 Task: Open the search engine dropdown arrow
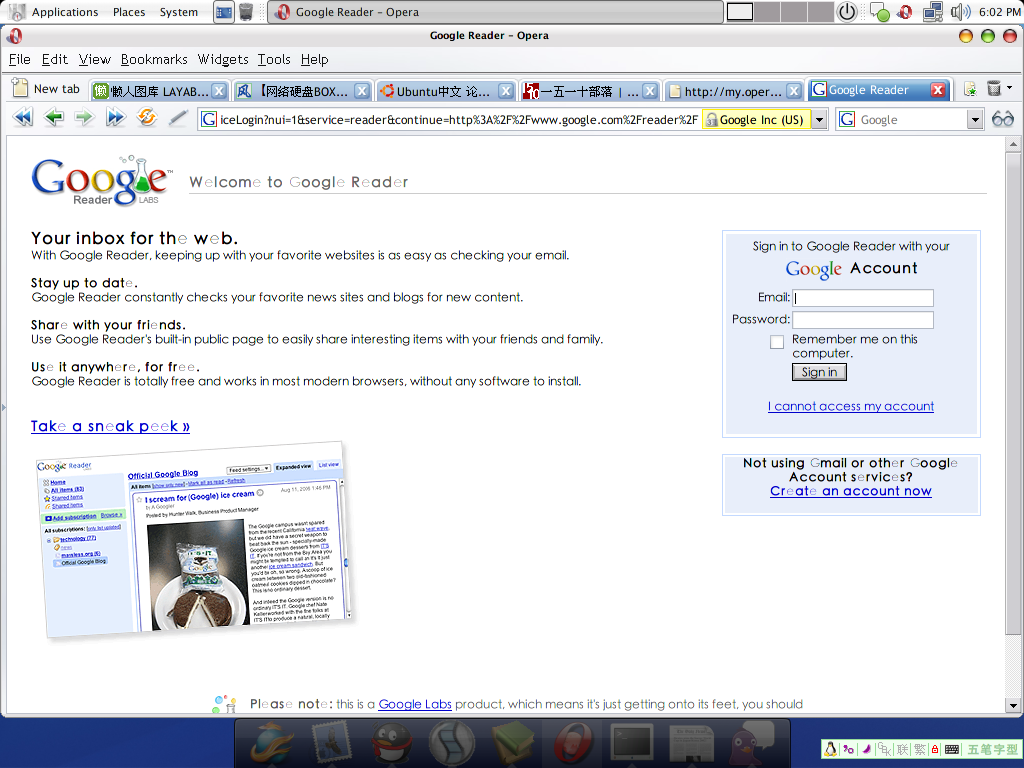(975, 120)
